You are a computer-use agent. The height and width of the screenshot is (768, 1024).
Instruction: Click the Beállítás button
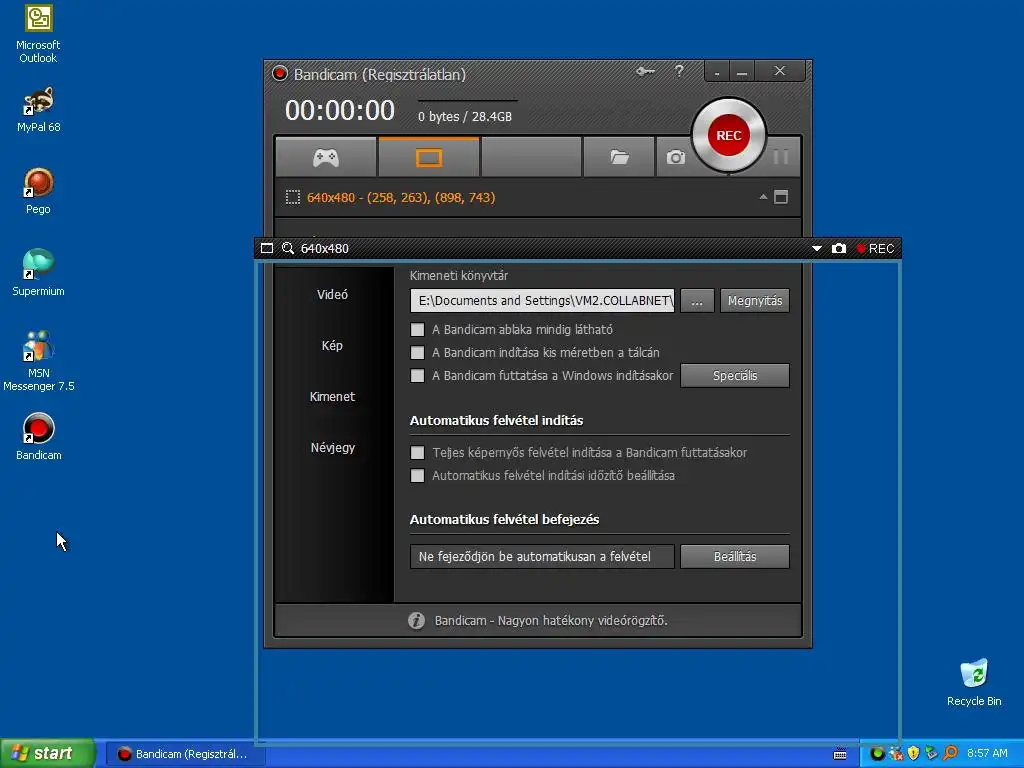735,556
